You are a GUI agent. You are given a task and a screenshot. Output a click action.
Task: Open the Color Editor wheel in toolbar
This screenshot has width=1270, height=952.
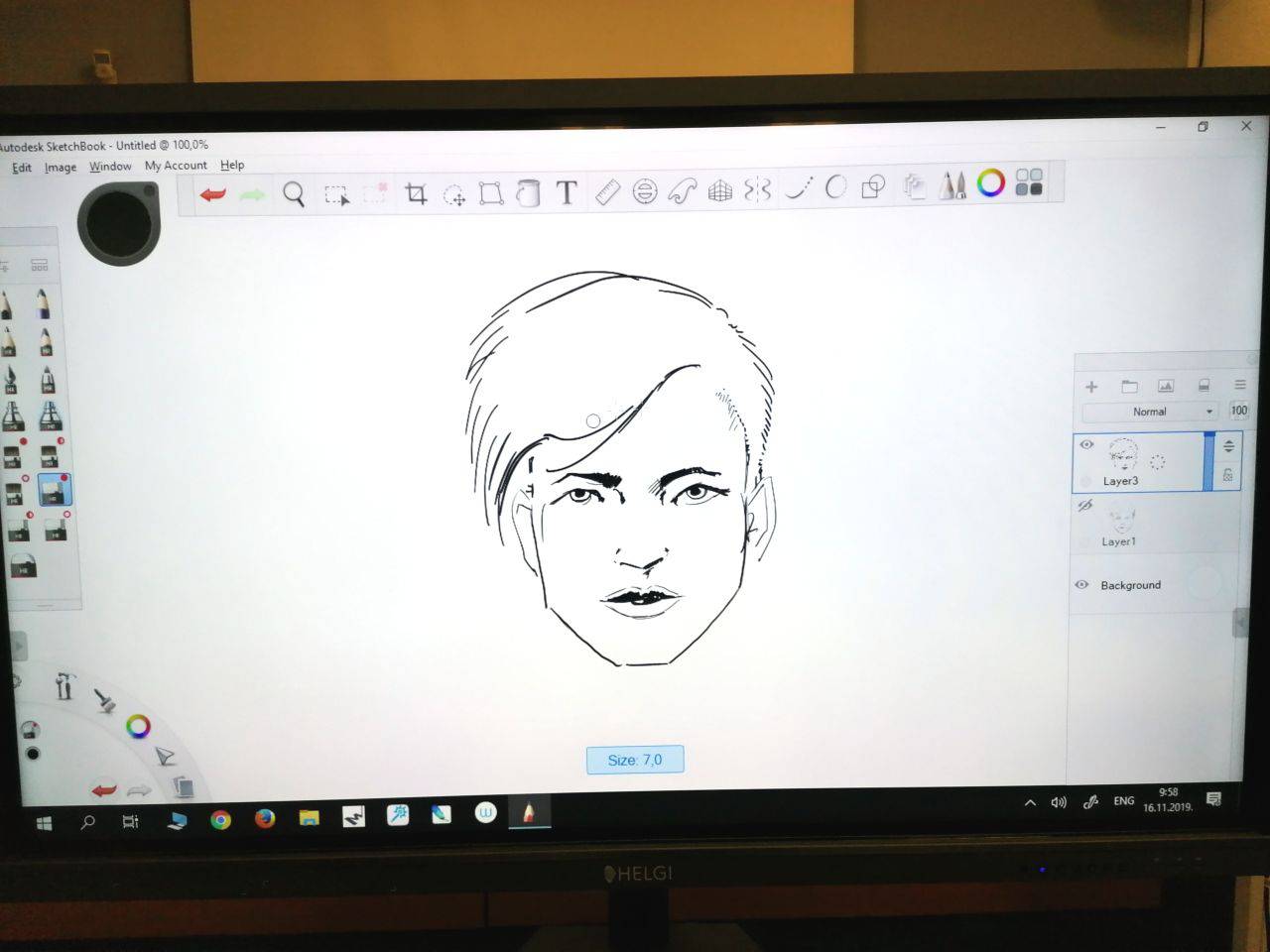click(x=990, y=183)
